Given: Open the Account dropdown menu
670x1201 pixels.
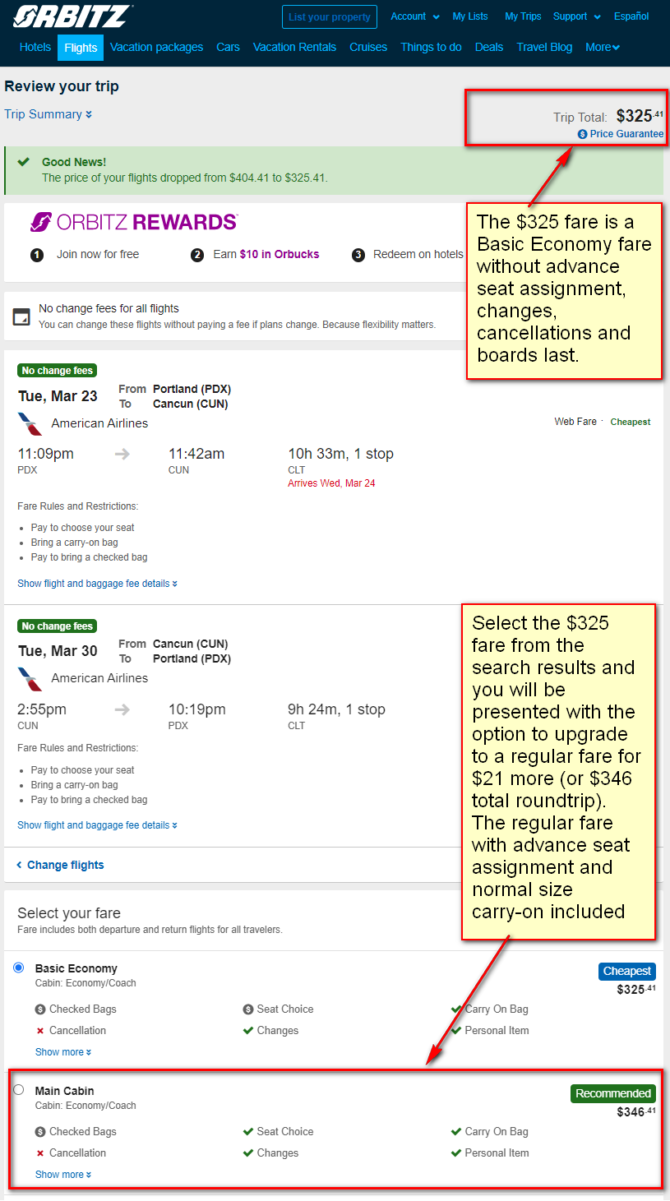Looking at the screenshot, I should click(x=415, y=17).
